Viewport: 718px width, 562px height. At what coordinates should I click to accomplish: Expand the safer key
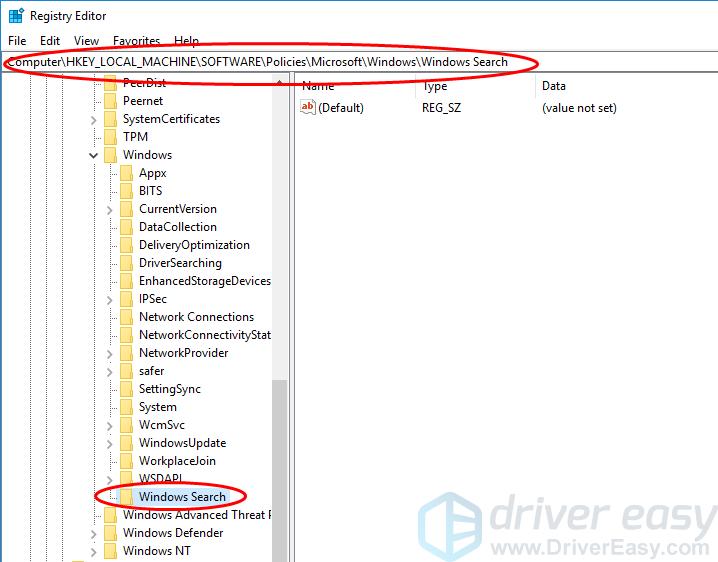tap(109, 372)
